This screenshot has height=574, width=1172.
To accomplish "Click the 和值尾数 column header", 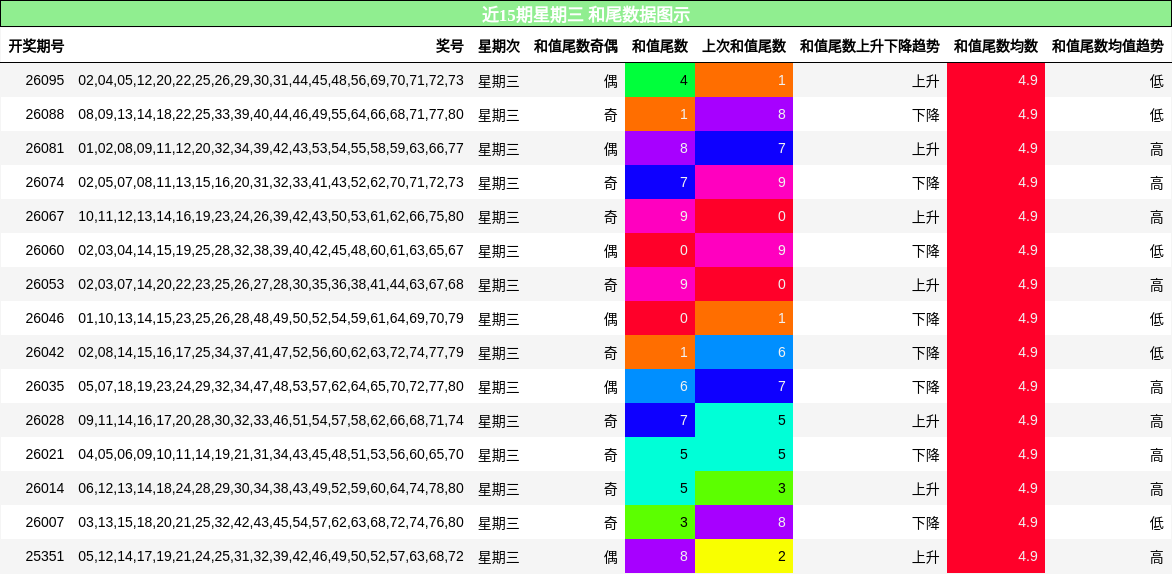I will tap(660, 46).
